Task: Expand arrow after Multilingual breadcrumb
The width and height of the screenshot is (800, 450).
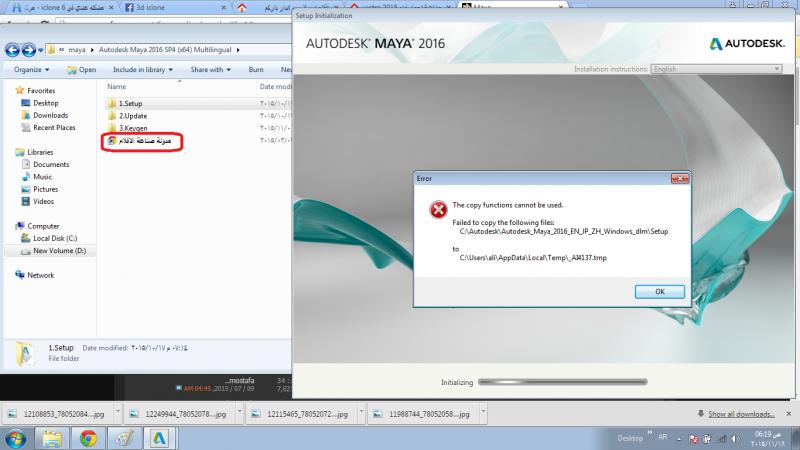Action: coord(238,50)
